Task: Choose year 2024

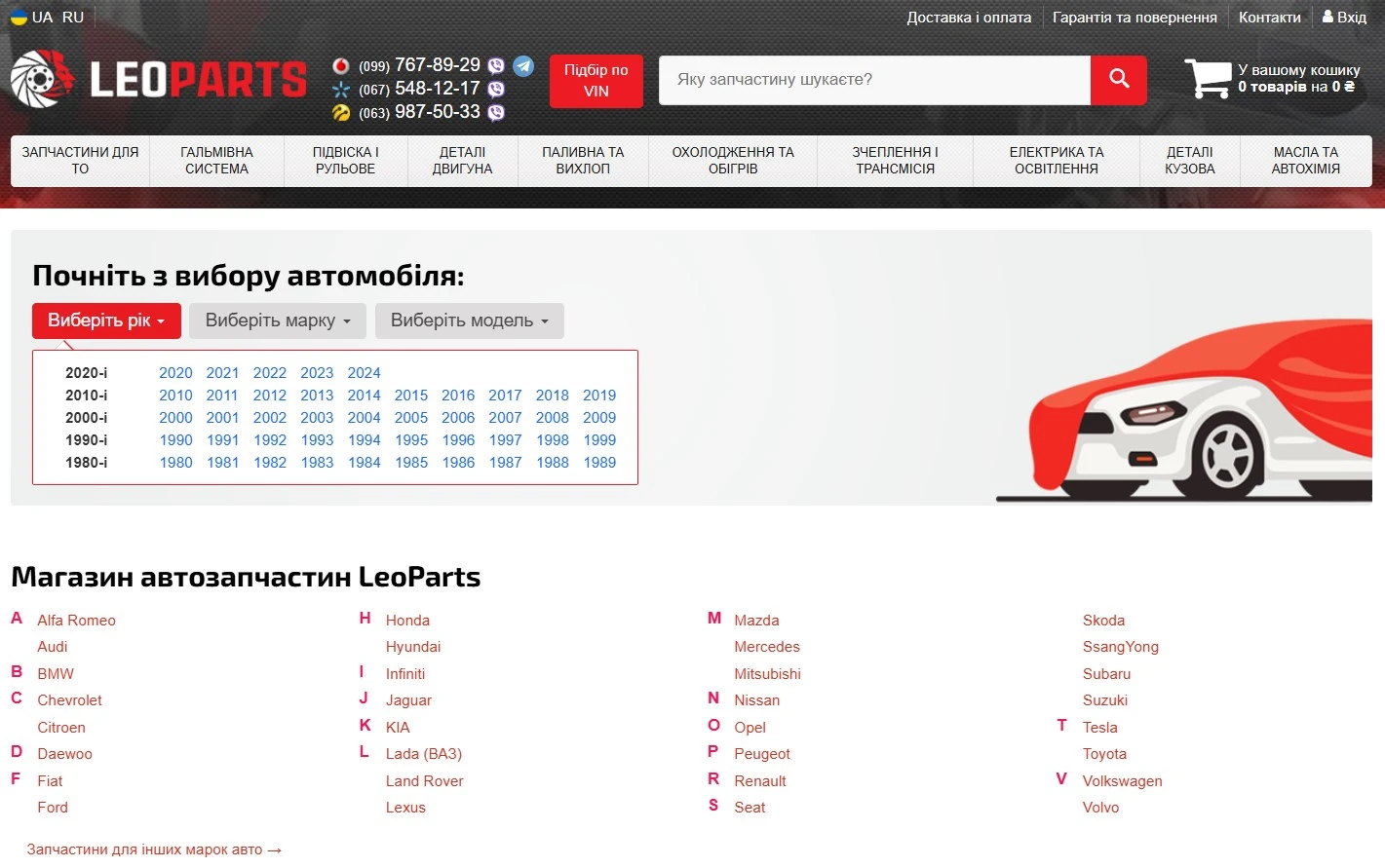Action: coord(364,373)
